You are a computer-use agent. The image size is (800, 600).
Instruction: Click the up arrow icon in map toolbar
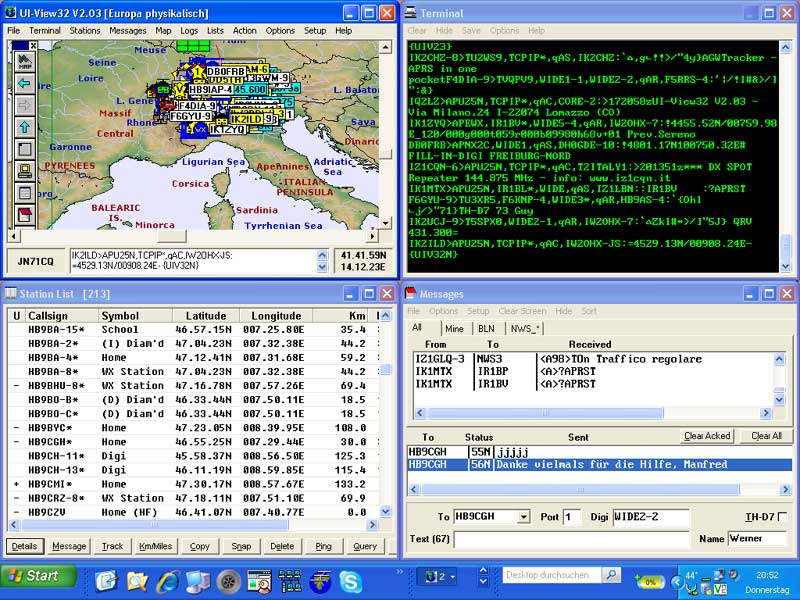(24, 127)
